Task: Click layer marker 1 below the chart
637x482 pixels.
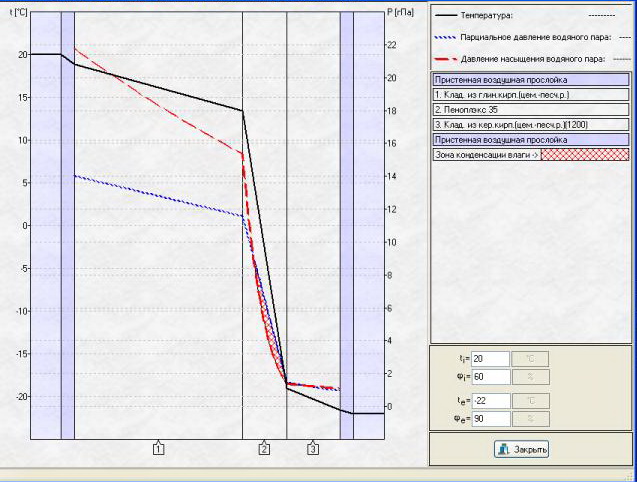Action: [158, 449]
